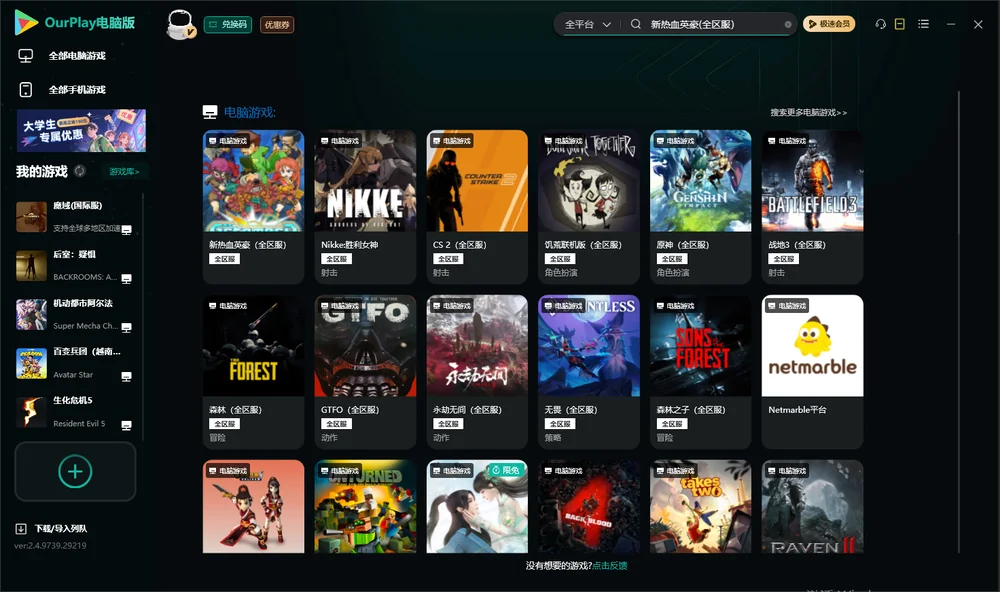Click the 点击反馈 feedback link
1000x592 pixels.
click(610, 566)
